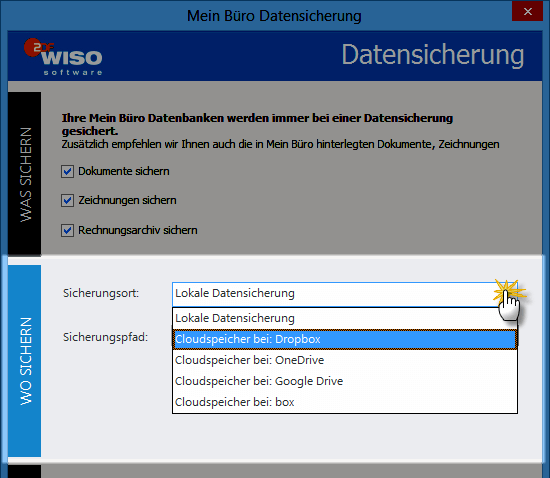Open the WO SICHERN section tab

click(x=25, y=361)
